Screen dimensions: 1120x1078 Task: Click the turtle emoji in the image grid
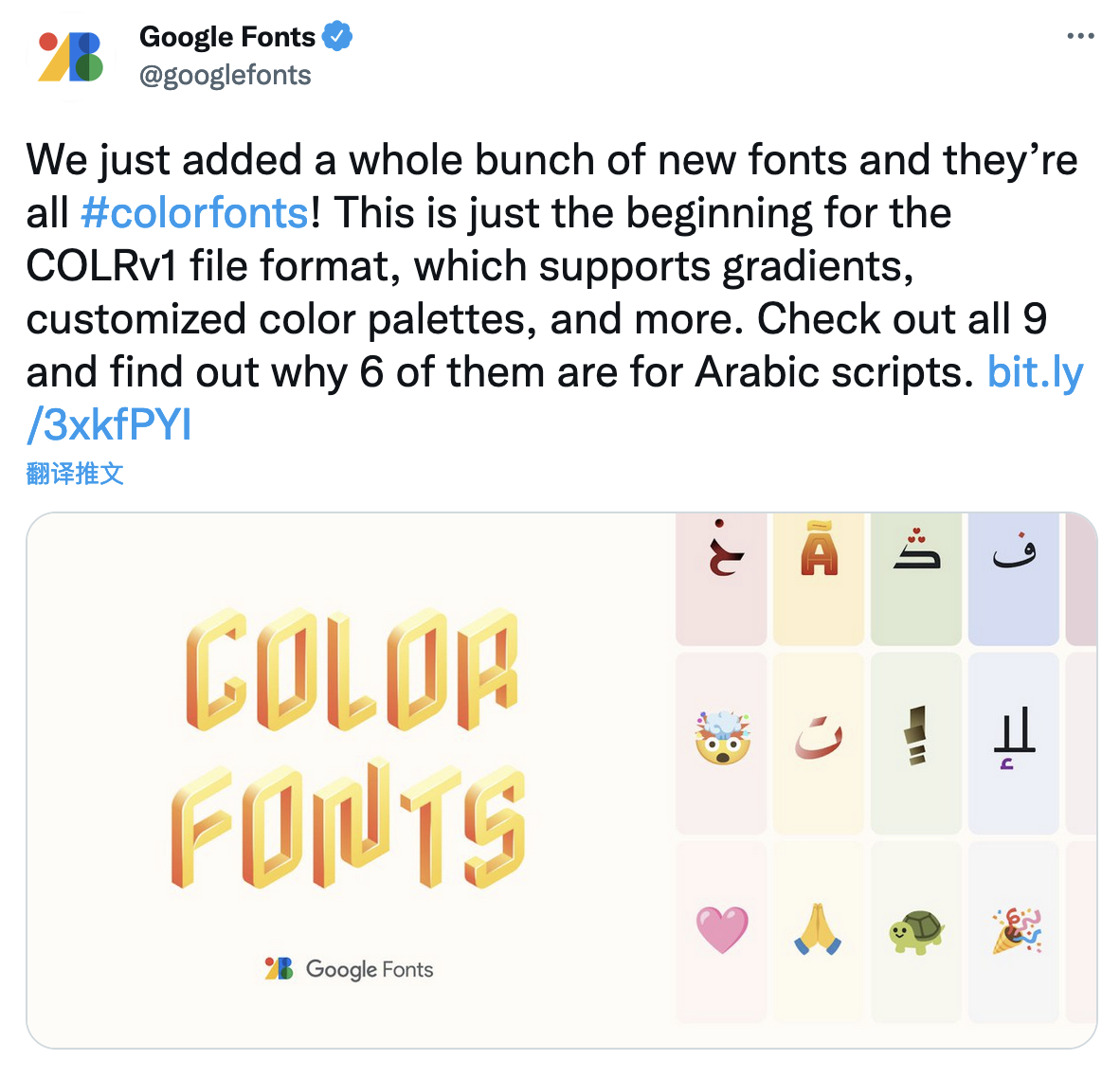pyautogui.click(x=915, y=929)
